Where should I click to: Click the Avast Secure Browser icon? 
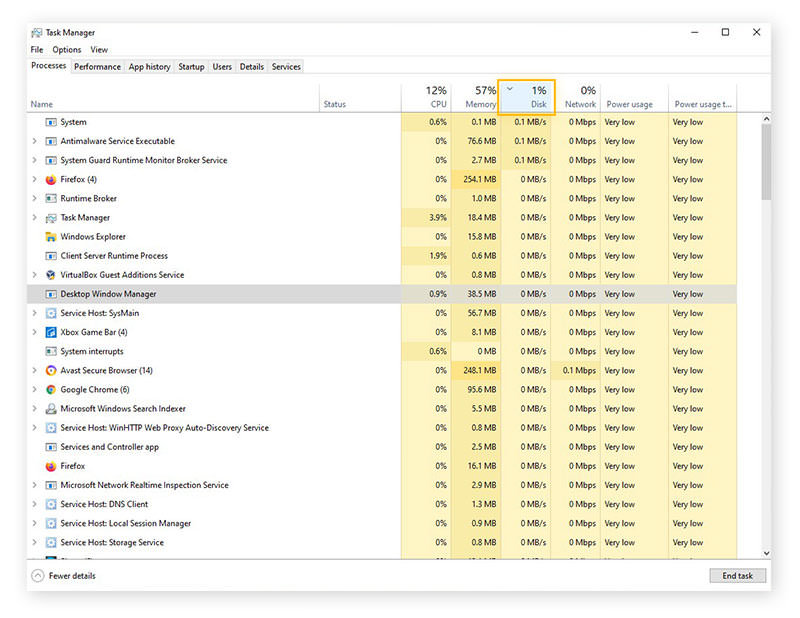51,370
